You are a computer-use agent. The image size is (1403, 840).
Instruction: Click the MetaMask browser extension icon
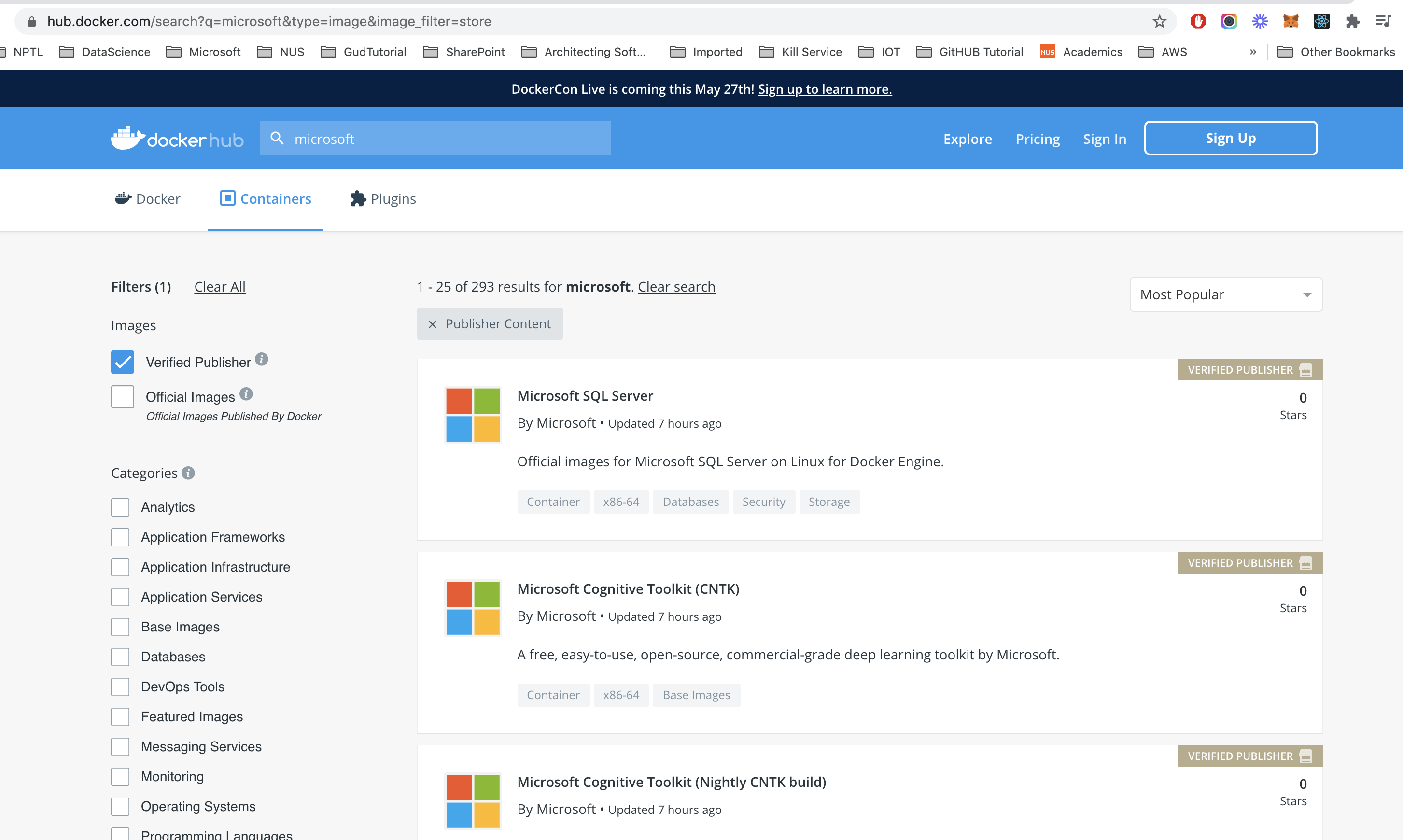coord(1290,21)
